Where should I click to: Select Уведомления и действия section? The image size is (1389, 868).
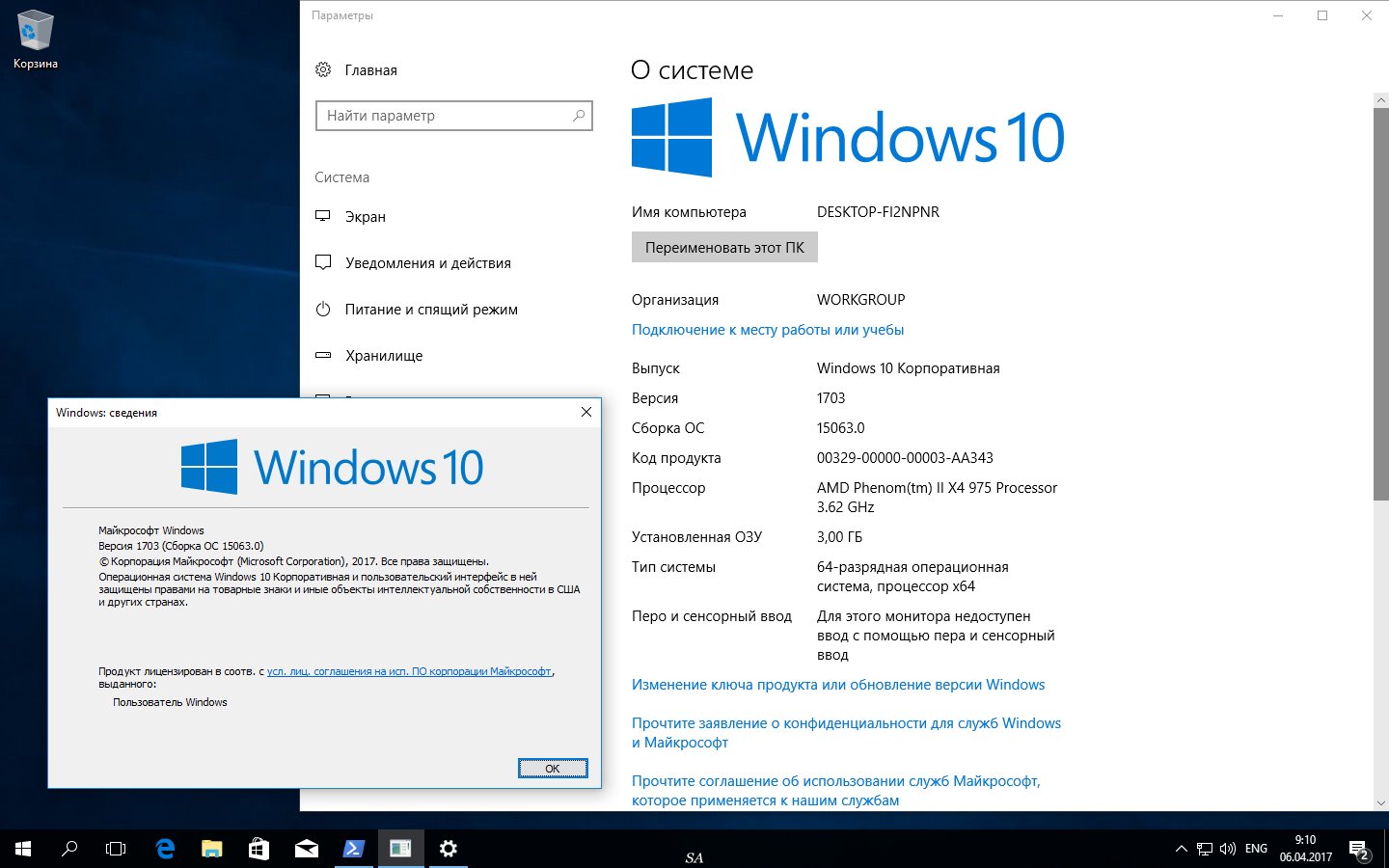point(428,263)
